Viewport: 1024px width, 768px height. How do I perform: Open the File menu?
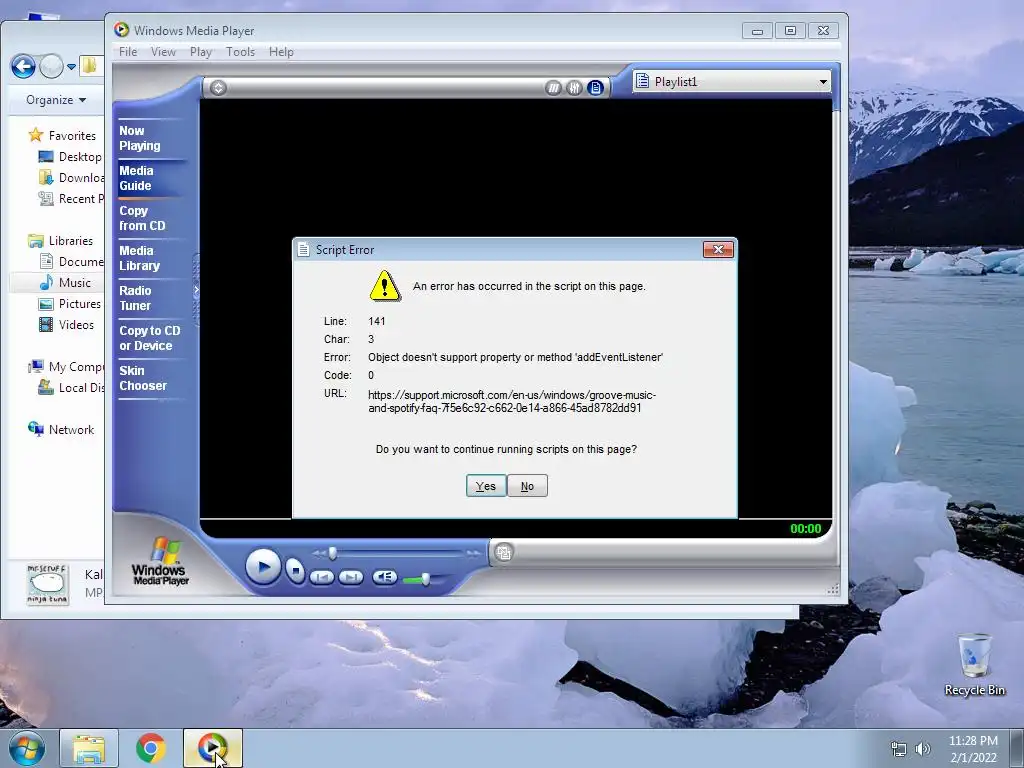click(x=128, y=52)
